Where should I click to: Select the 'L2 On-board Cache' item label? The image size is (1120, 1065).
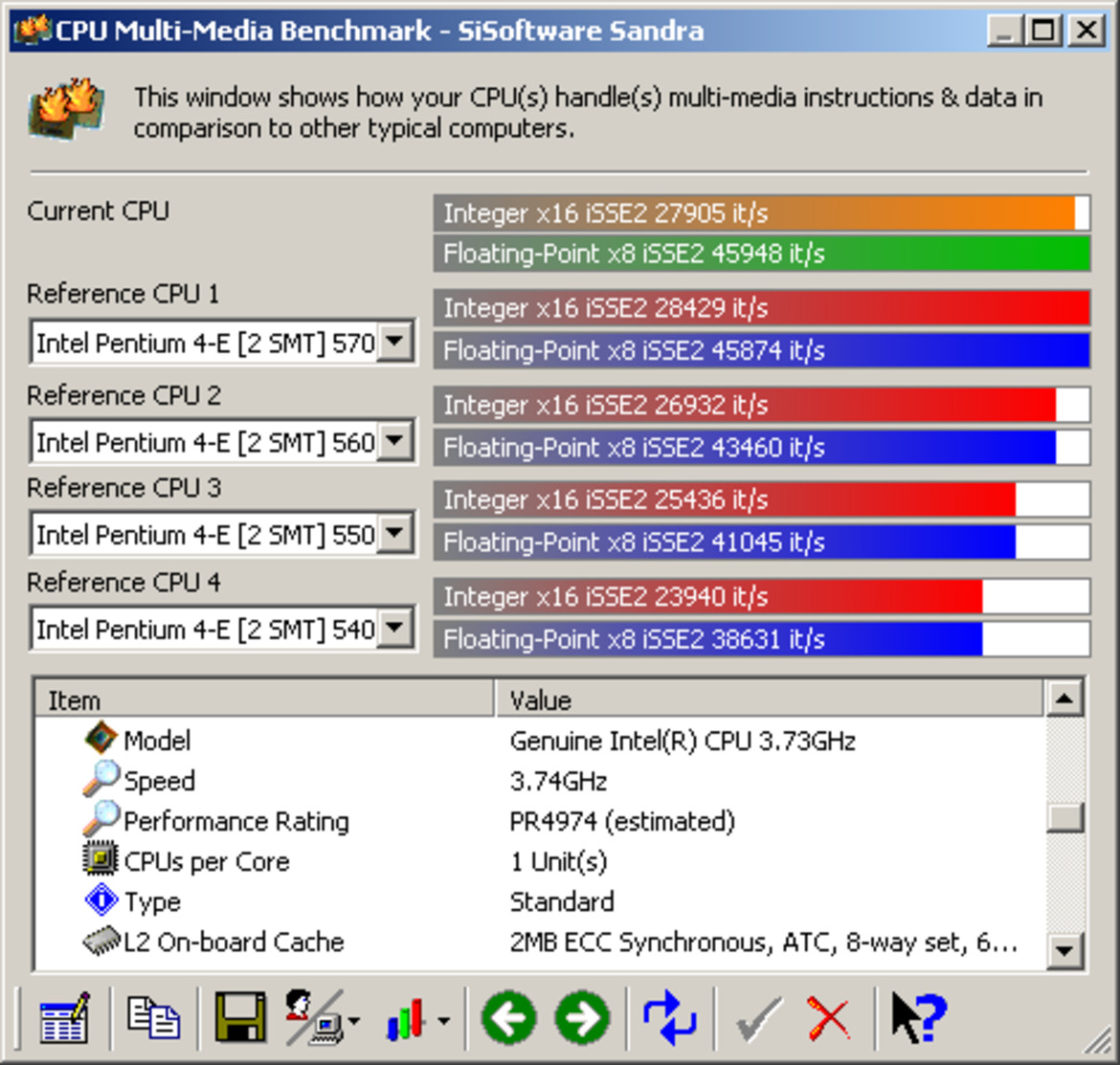[x=234, y=943]
